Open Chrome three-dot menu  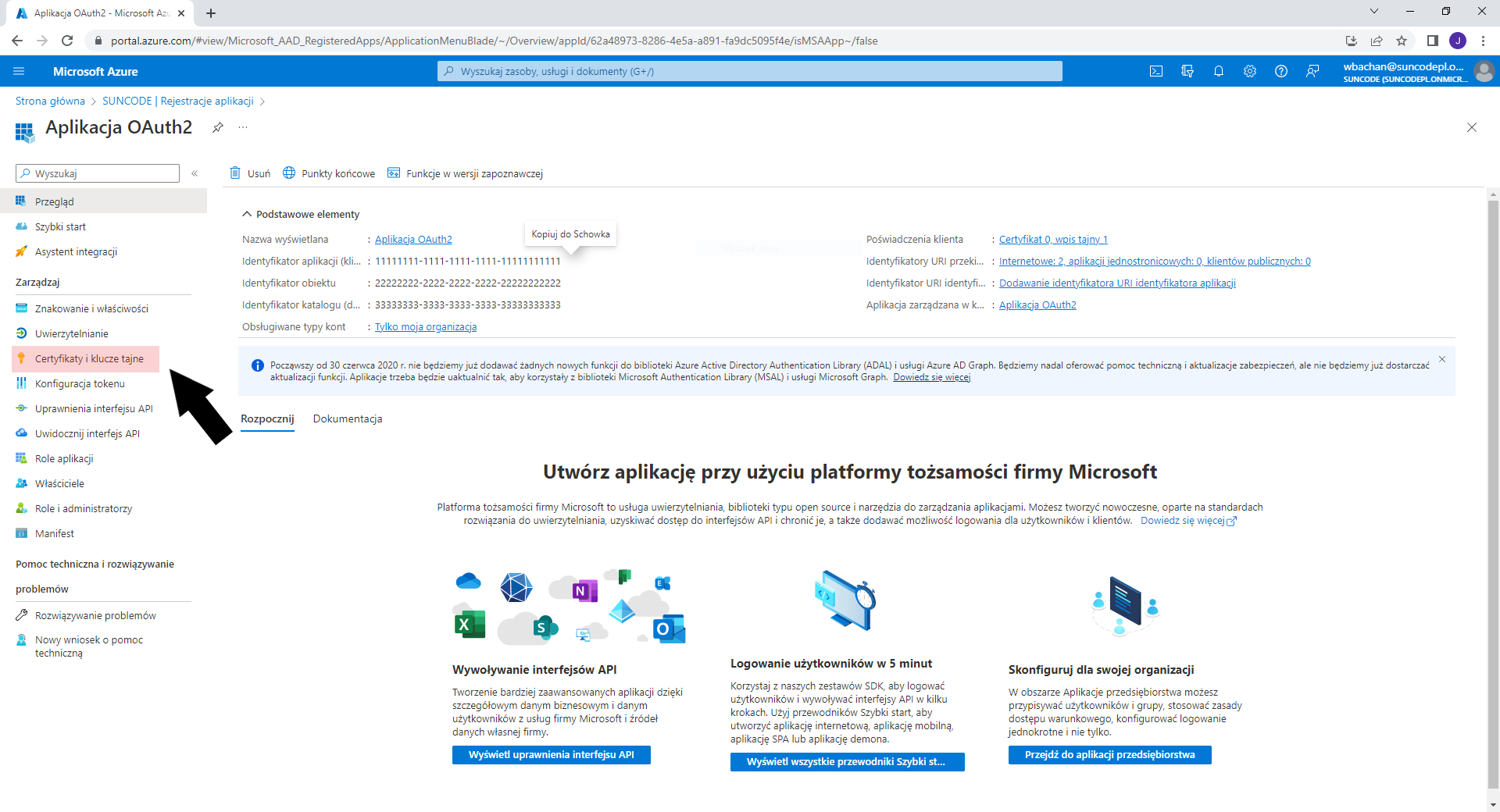(x=1483, y=41)
